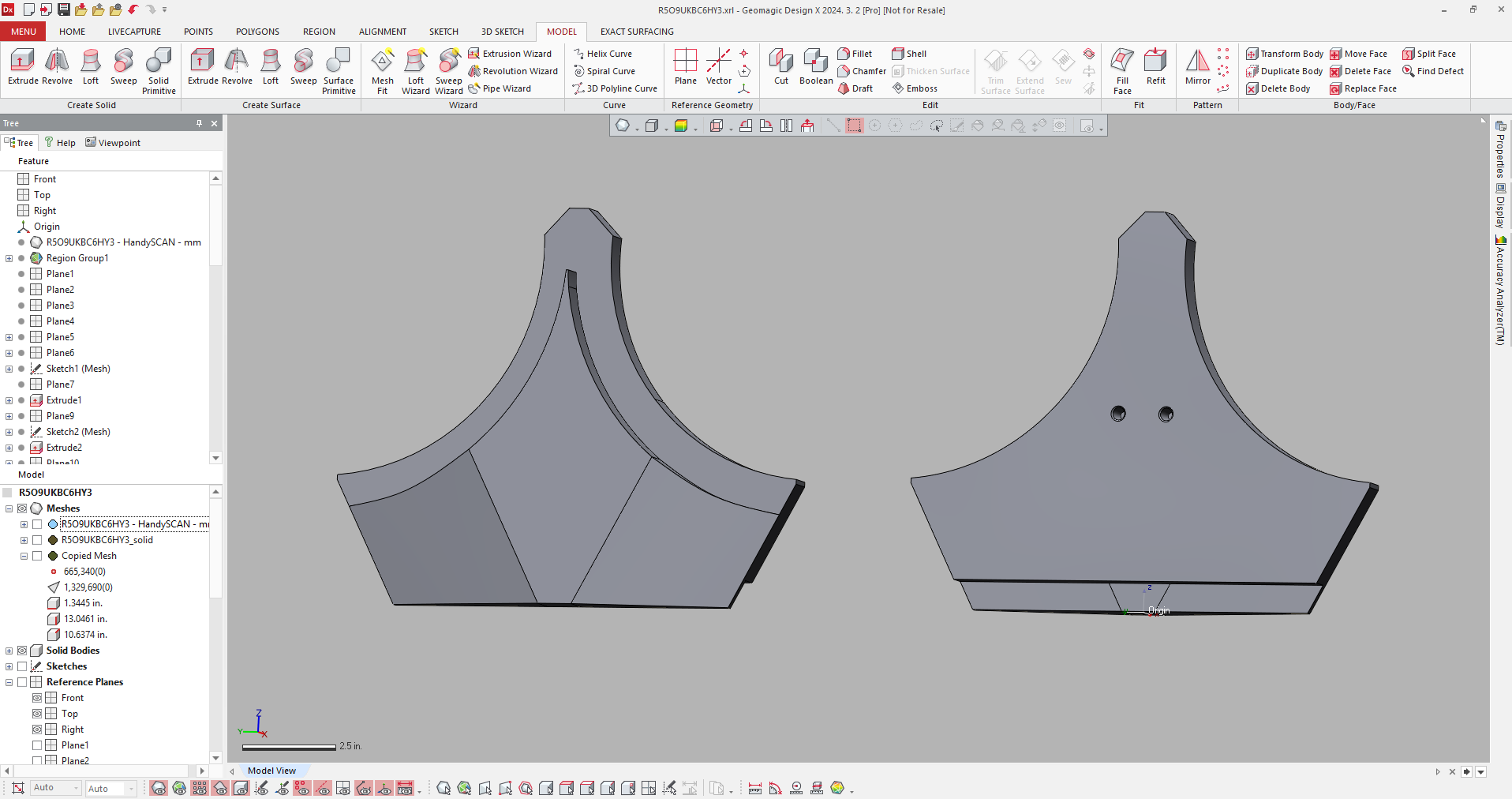Viewport: 1512px width, 799px height.
Task: Select the Cut tool
Action: [781, 67]
